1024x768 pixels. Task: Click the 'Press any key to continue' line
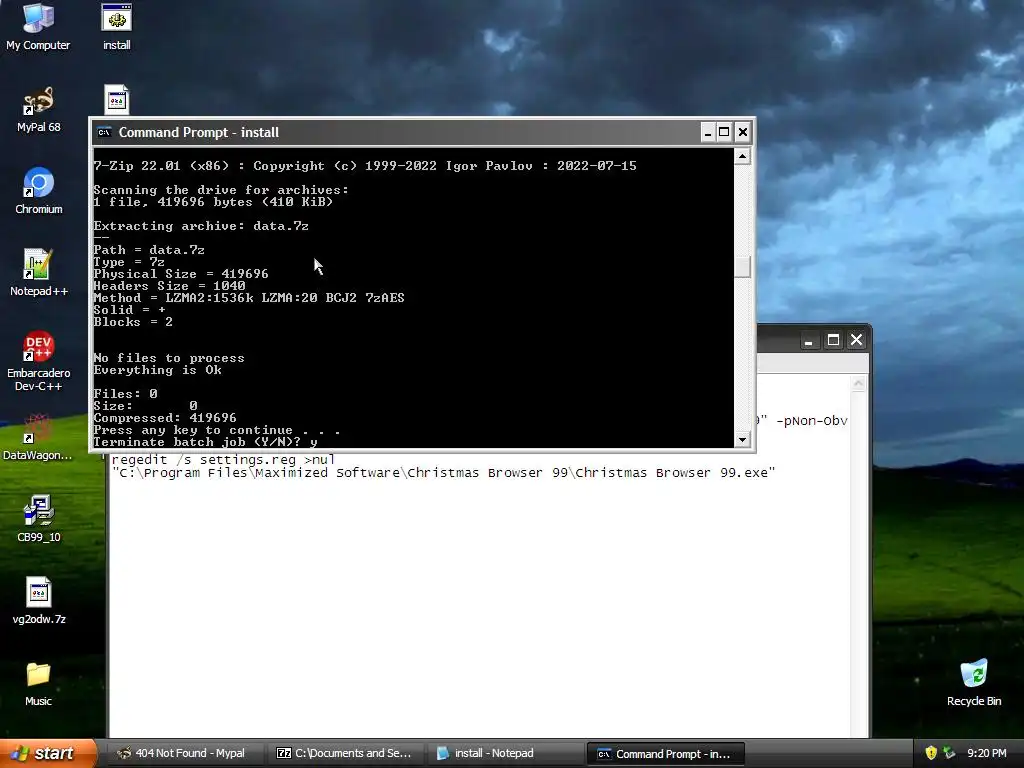click(216, 430)
